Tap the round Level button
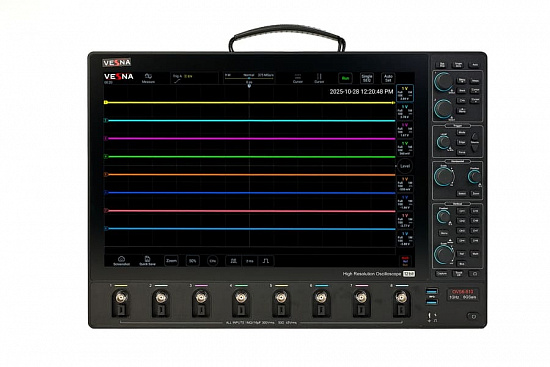550x367 pixels. click(405, 166)
